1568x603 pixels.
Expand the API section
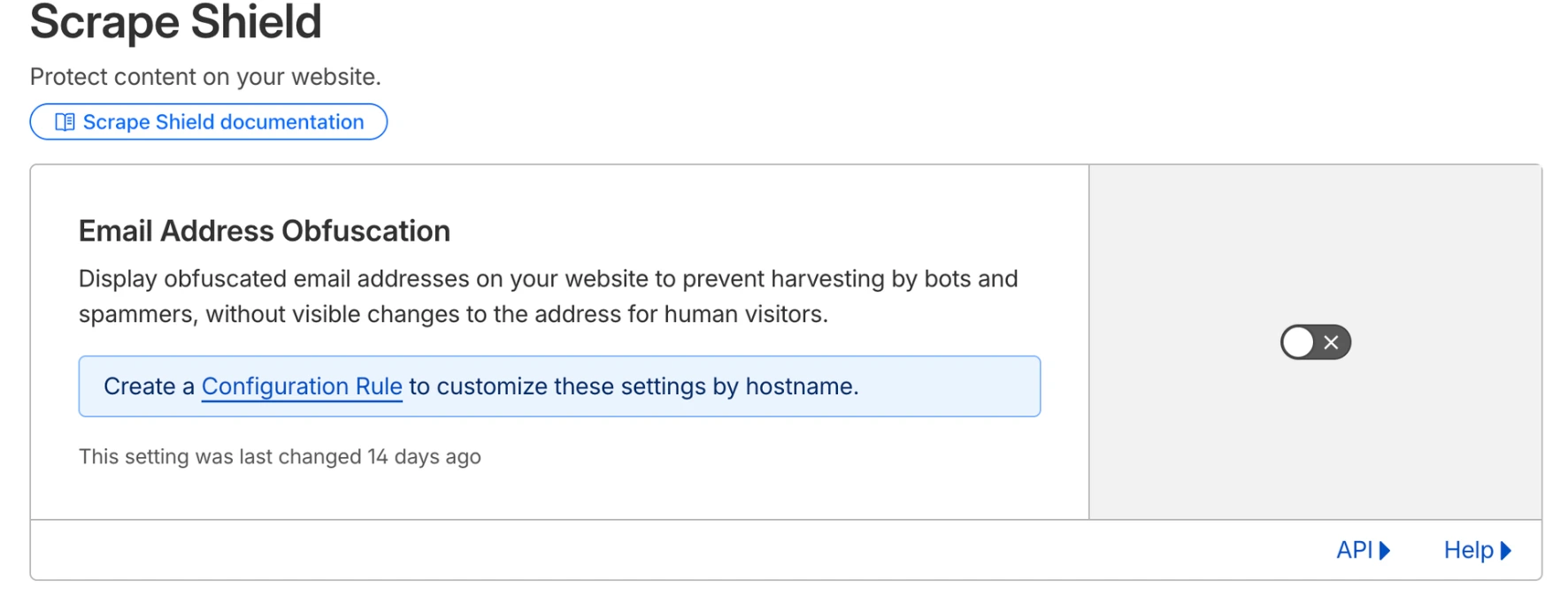(1354, 550)
